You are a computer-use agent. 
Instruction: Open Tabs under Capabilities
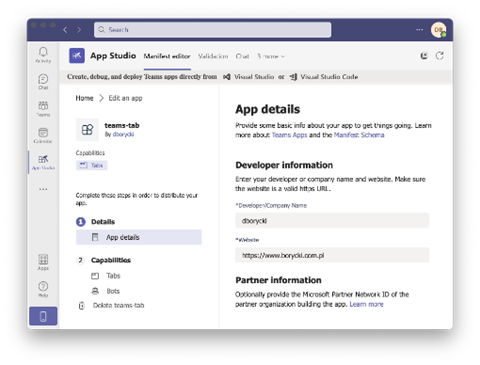click(113, 276)
